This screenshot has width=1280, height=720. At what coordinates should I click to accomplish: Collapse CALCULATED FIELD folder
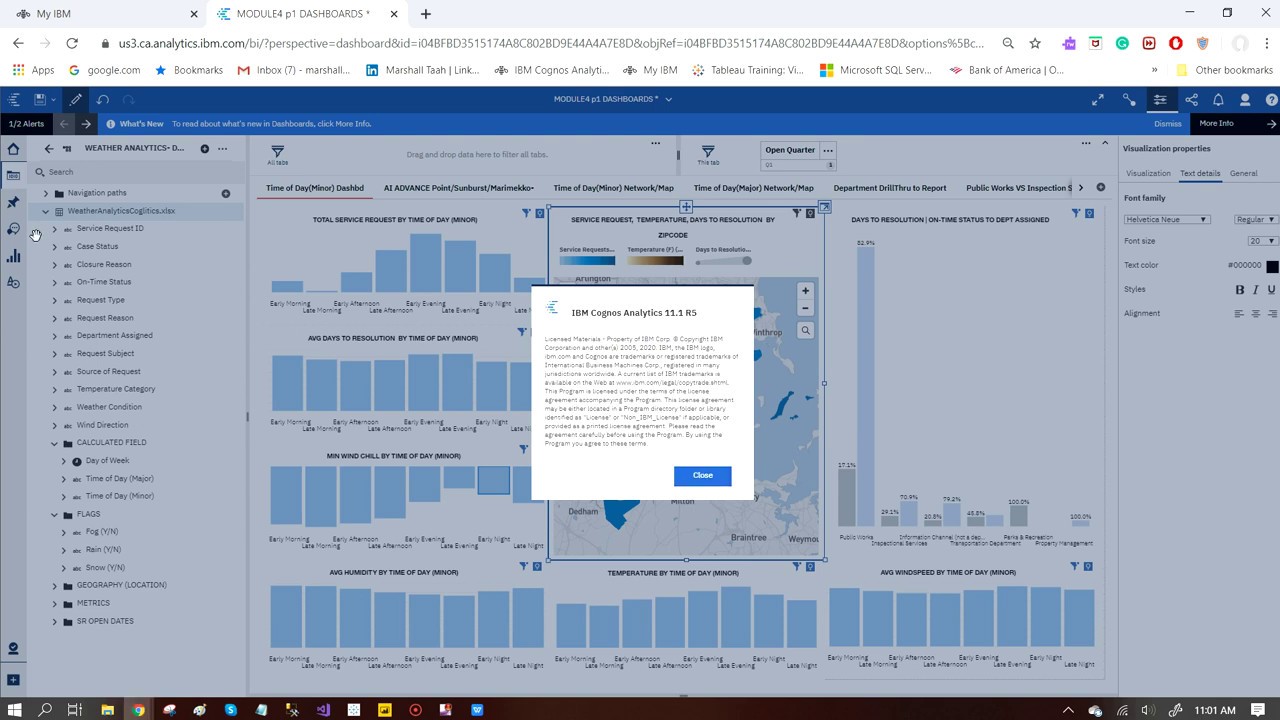[x=54, y=443]
